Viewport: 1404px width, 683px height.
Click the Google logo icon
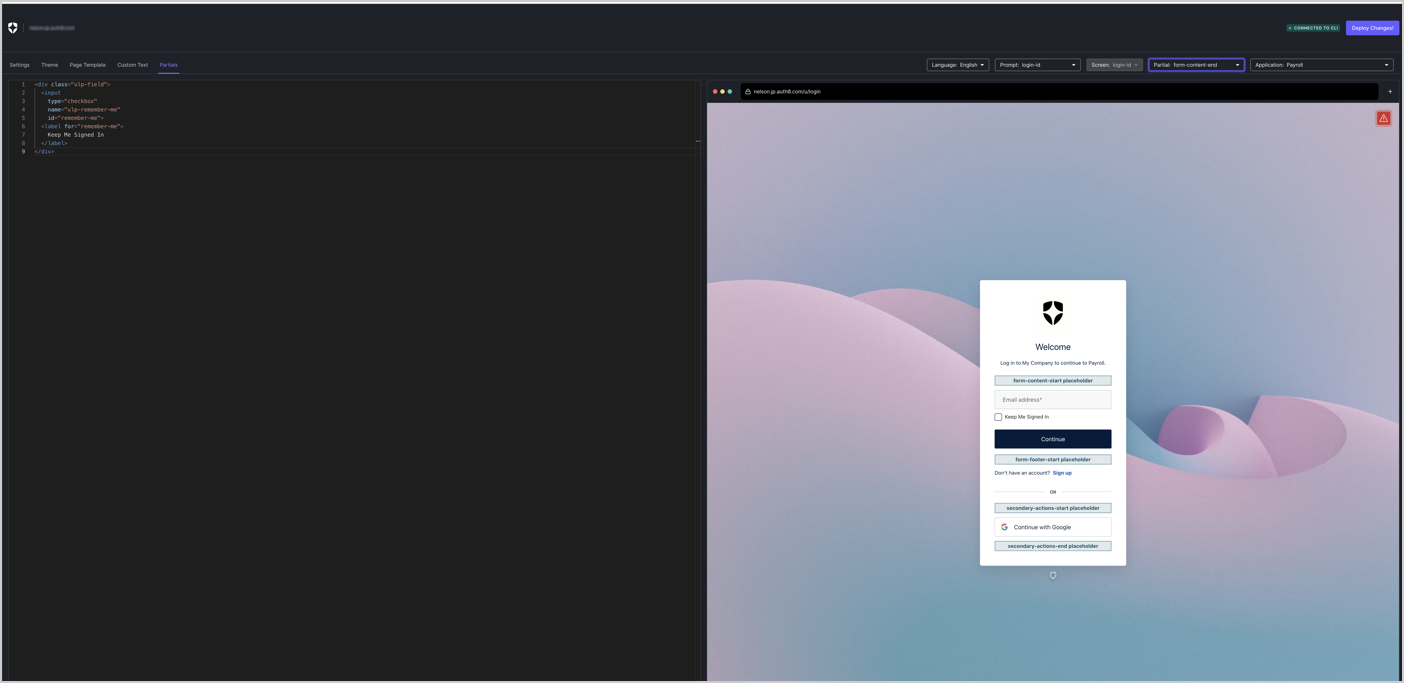click(1004, 527)
